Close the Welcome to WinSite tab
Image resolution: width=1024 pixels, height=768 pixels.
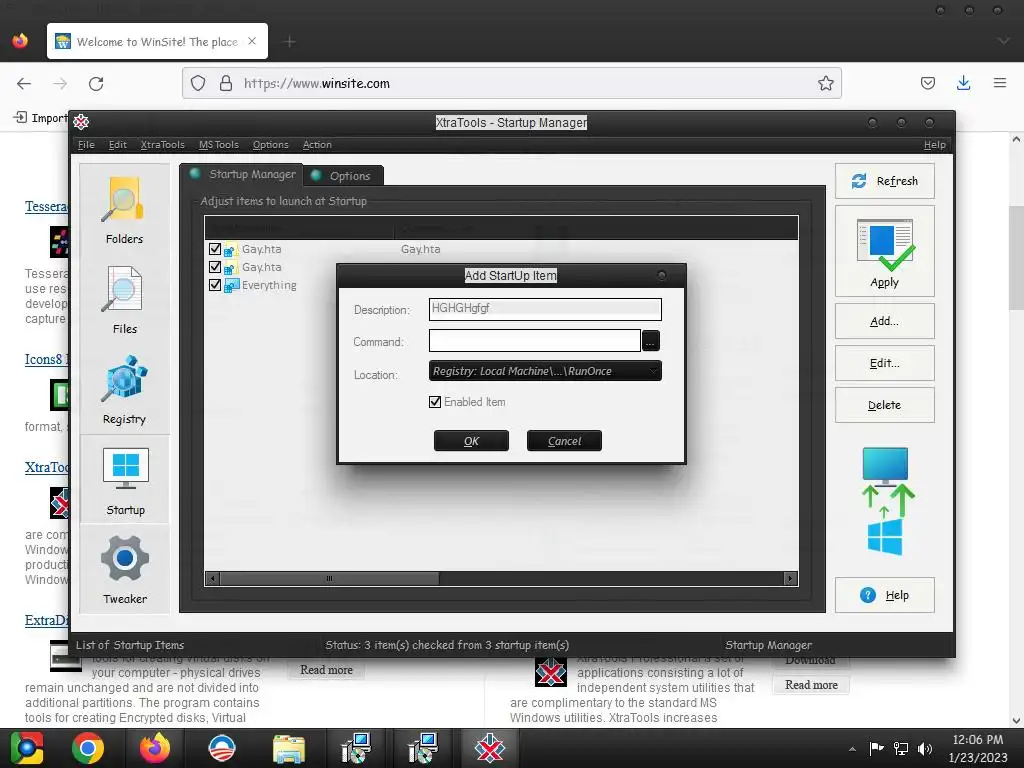(252, 41)
